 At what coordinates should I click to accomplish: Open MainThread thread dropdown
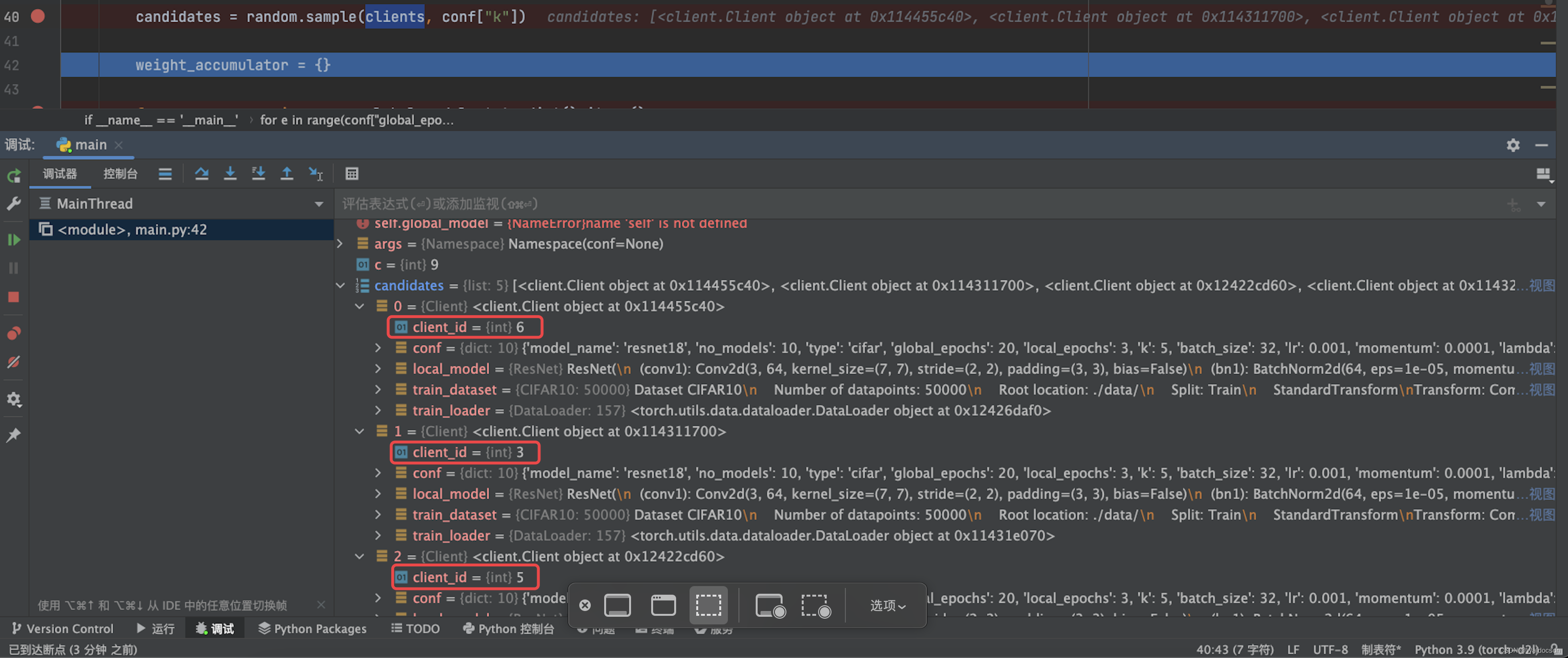coord(318,204)
